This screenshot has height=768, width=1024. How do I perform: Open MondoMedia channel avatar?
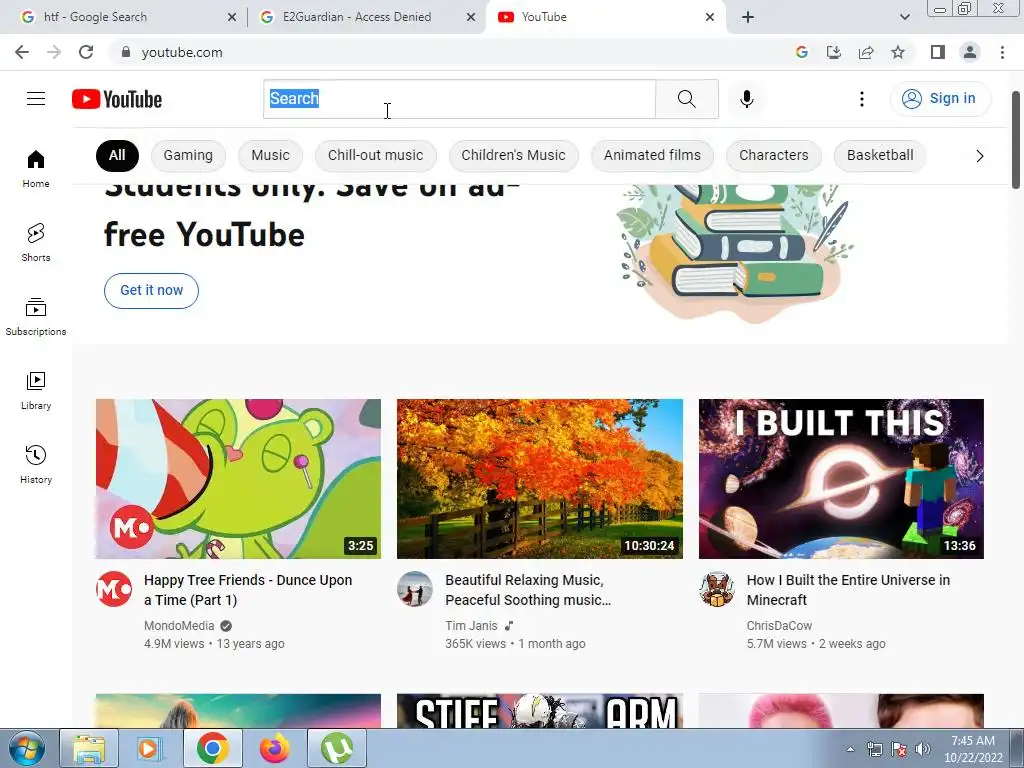click(114, 589)
